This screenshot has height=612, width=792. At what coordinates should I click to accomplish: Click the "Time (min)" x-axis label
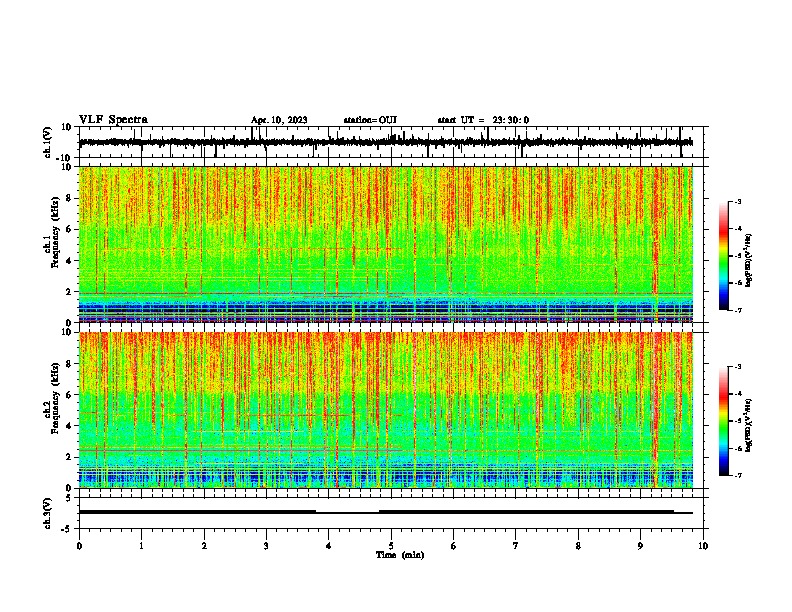pyautogui.click(x=400, y=555)
